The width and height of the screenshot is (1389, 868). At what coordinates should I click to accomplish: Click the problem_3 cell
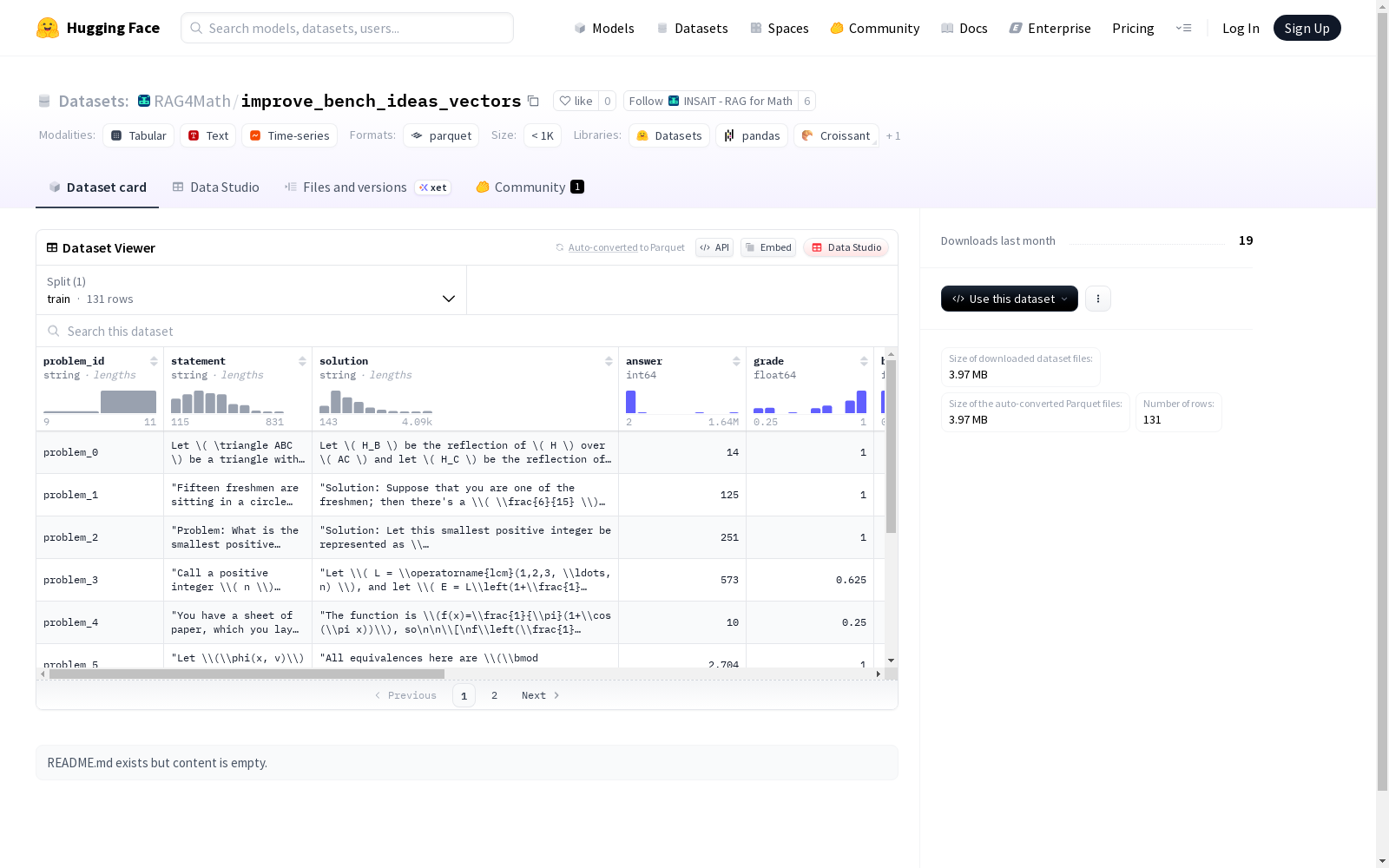(100, 580)
